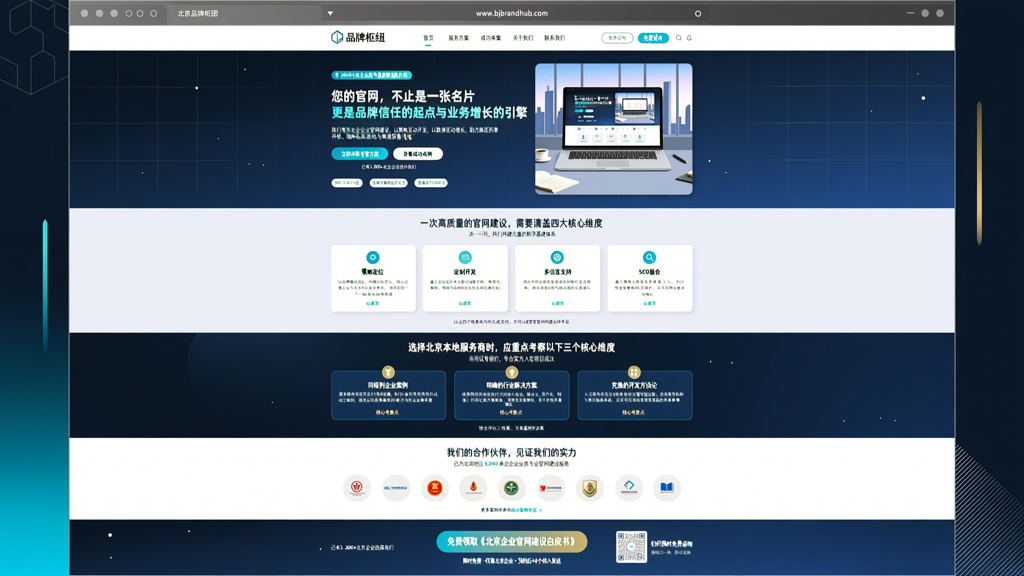Click the QR code in the footer banner
Screen dimensions: 1024x576
click(x=631, y=547)
